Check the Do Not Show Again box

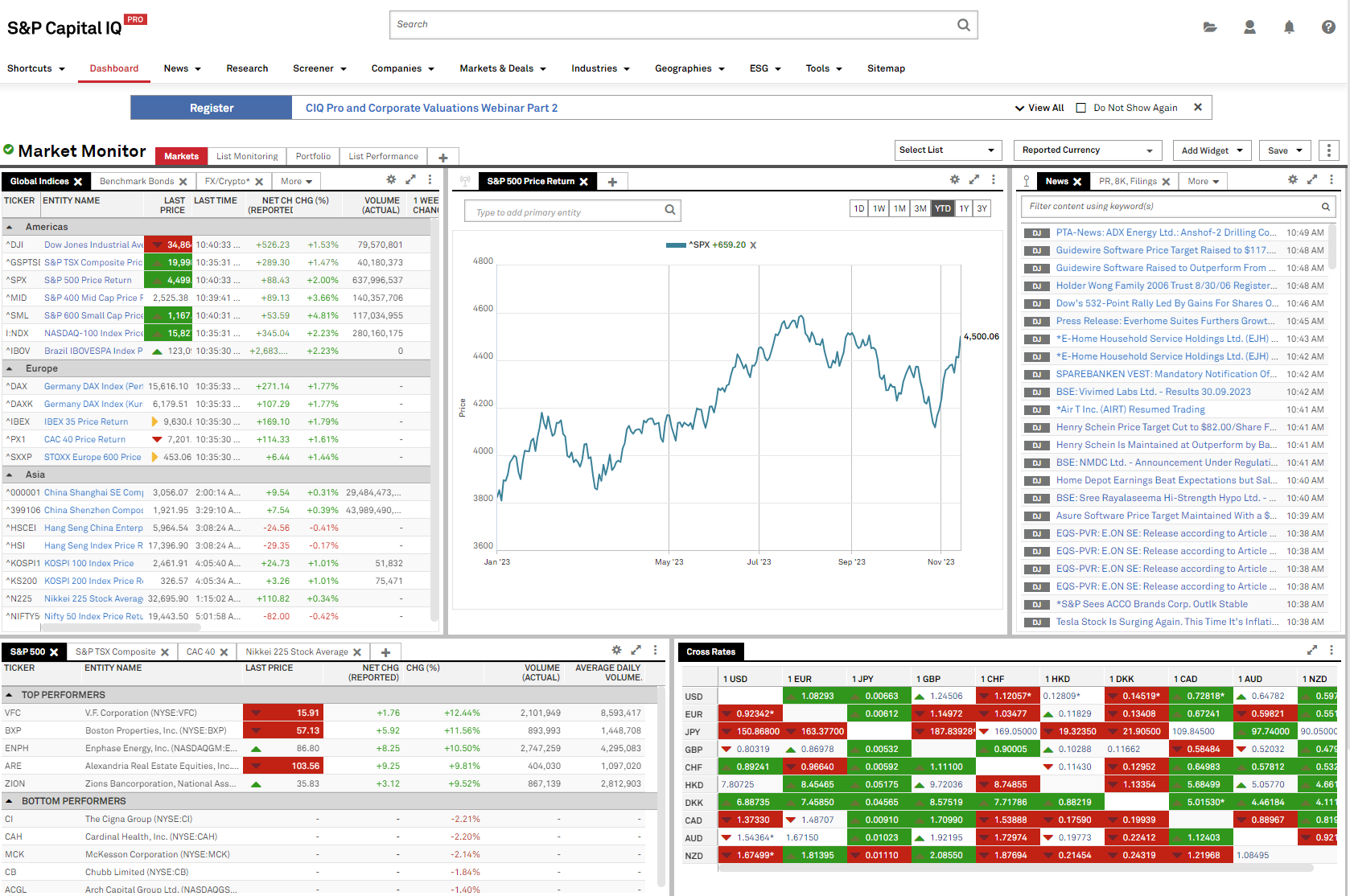click(x=1080, y=108)
